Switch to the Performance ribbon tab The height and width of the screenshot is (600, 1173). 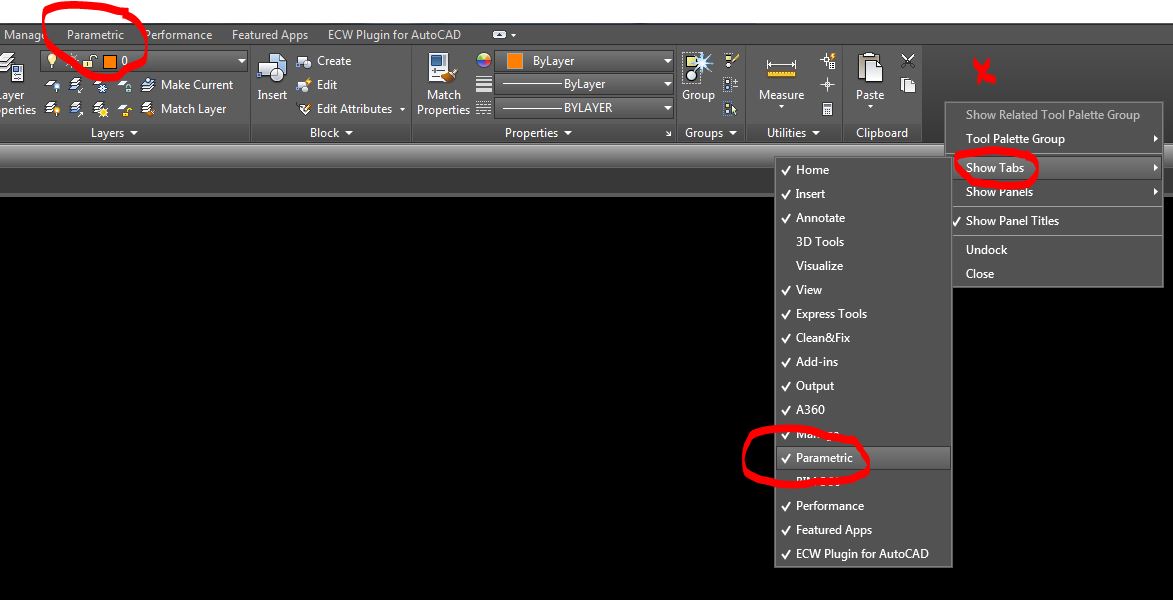178,34
